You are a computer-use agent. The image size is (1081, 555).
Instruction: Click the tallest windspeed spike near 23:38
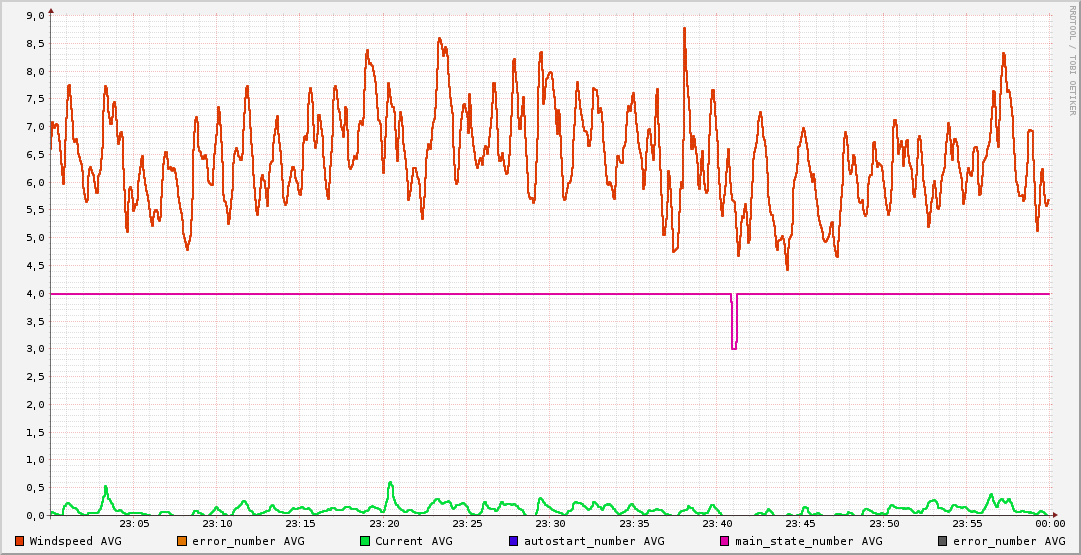pyautogui.click(x=685, y=30)
